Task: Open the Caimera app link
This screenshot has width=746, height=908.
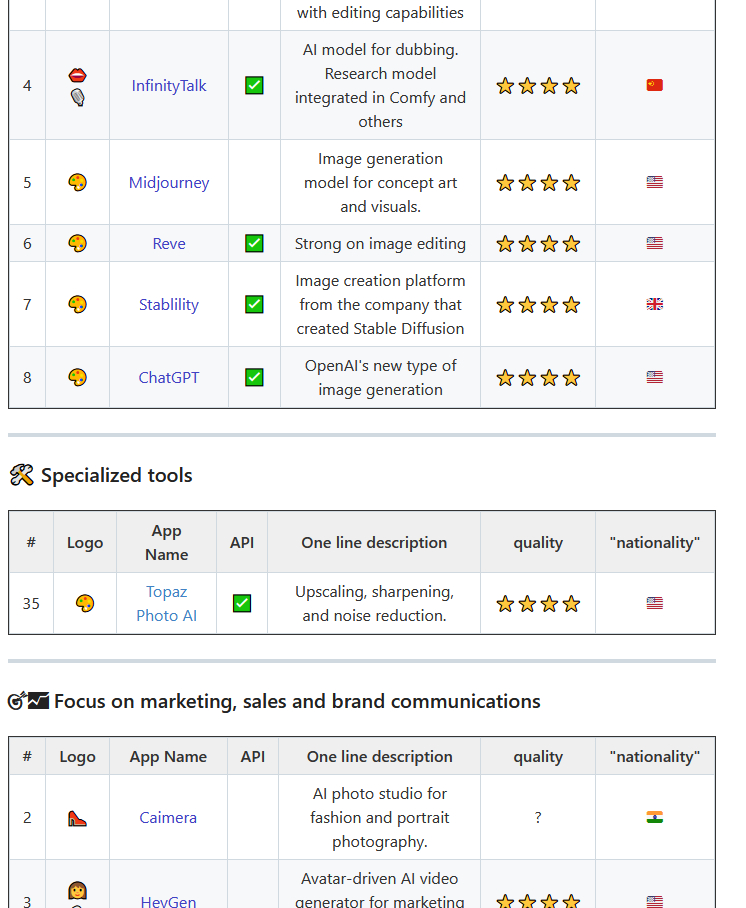Action: coord(168,818)
